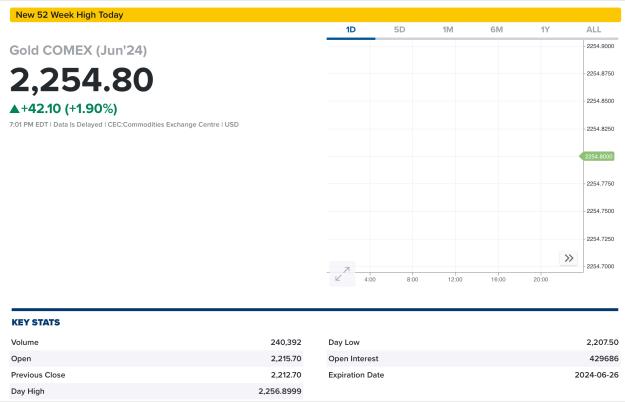625x402 pixels.
Task: Switch chart to 1M range
Action: pyautogui.click(x=448, y=29)
